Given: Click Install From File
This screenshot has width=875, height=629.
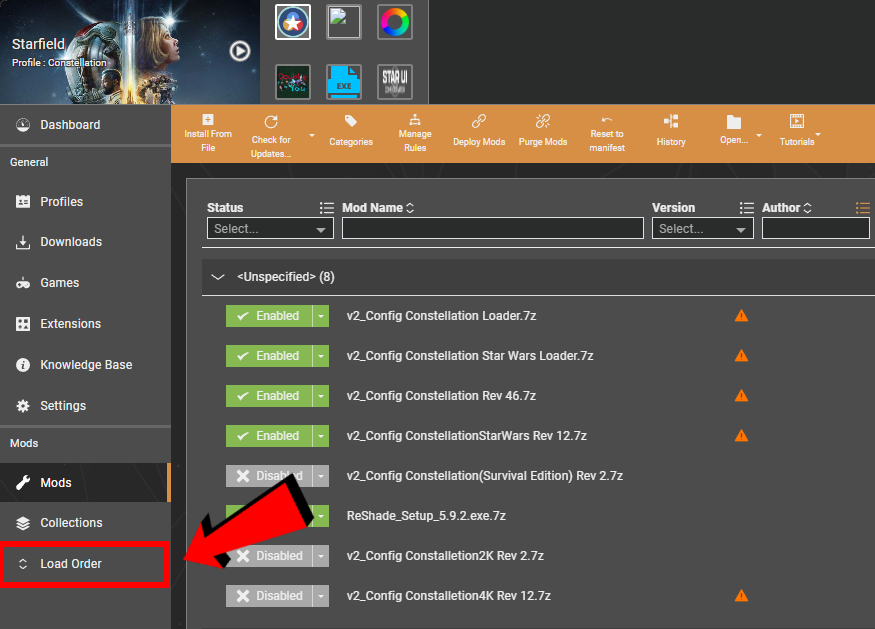Looking at the screenshot, I should pyautogui.click(x=208, y=133).
